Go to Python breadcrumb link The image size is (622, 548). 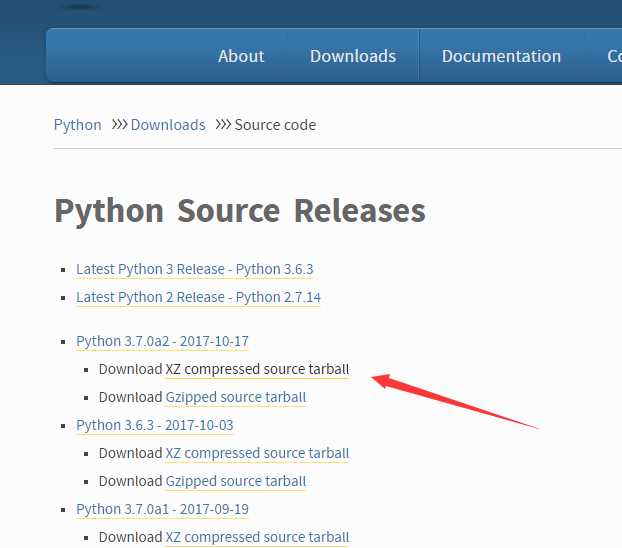(77, 125)
